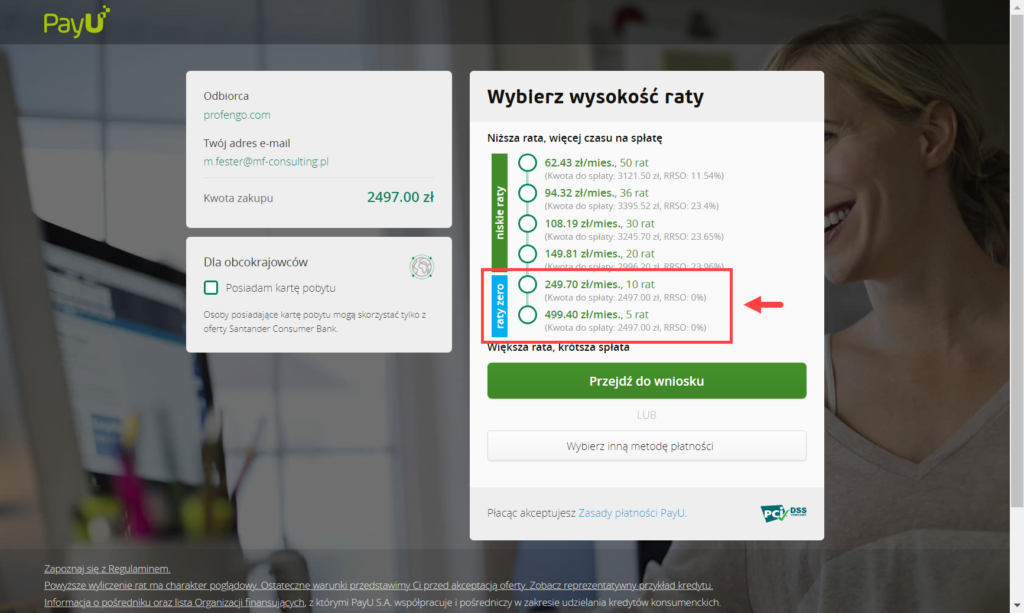The image size is (1024, 613).
Task: Click the red arrow pointing to zero installments
Action: click(x=763, y=304)
